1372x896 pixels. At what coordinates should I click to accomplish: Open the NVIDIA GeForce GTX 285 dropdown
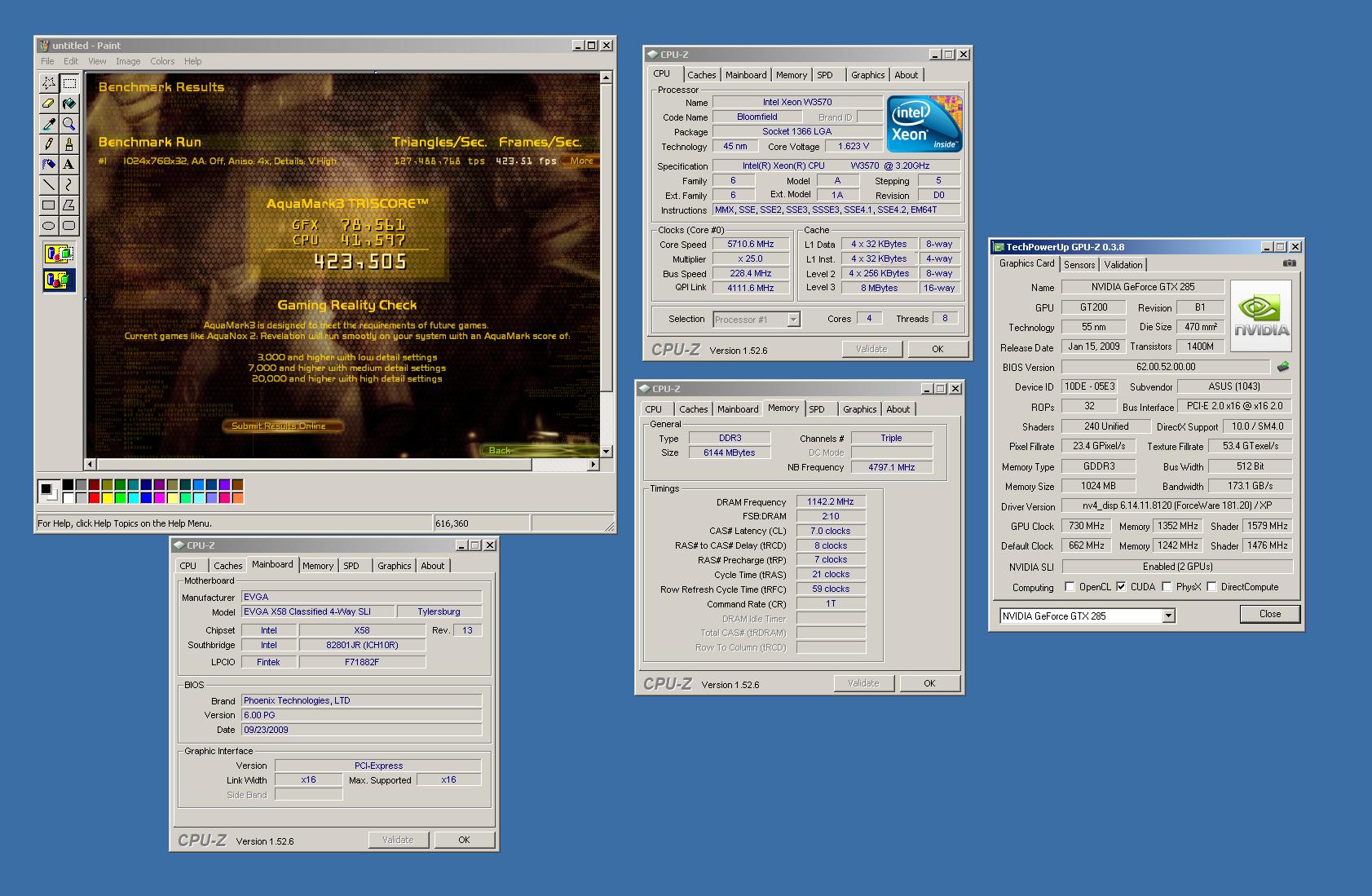pos(1168,616)
